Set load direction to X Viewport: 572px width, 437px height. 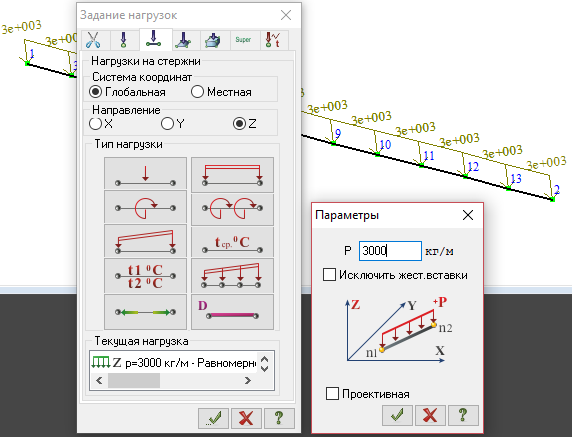pos(101,124)
